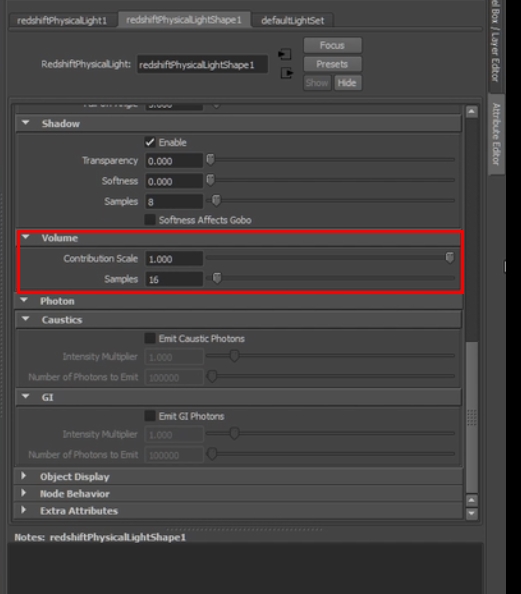
Task: Switch to redshiftPhysicalLight1 tab
Action: point(62,20)
